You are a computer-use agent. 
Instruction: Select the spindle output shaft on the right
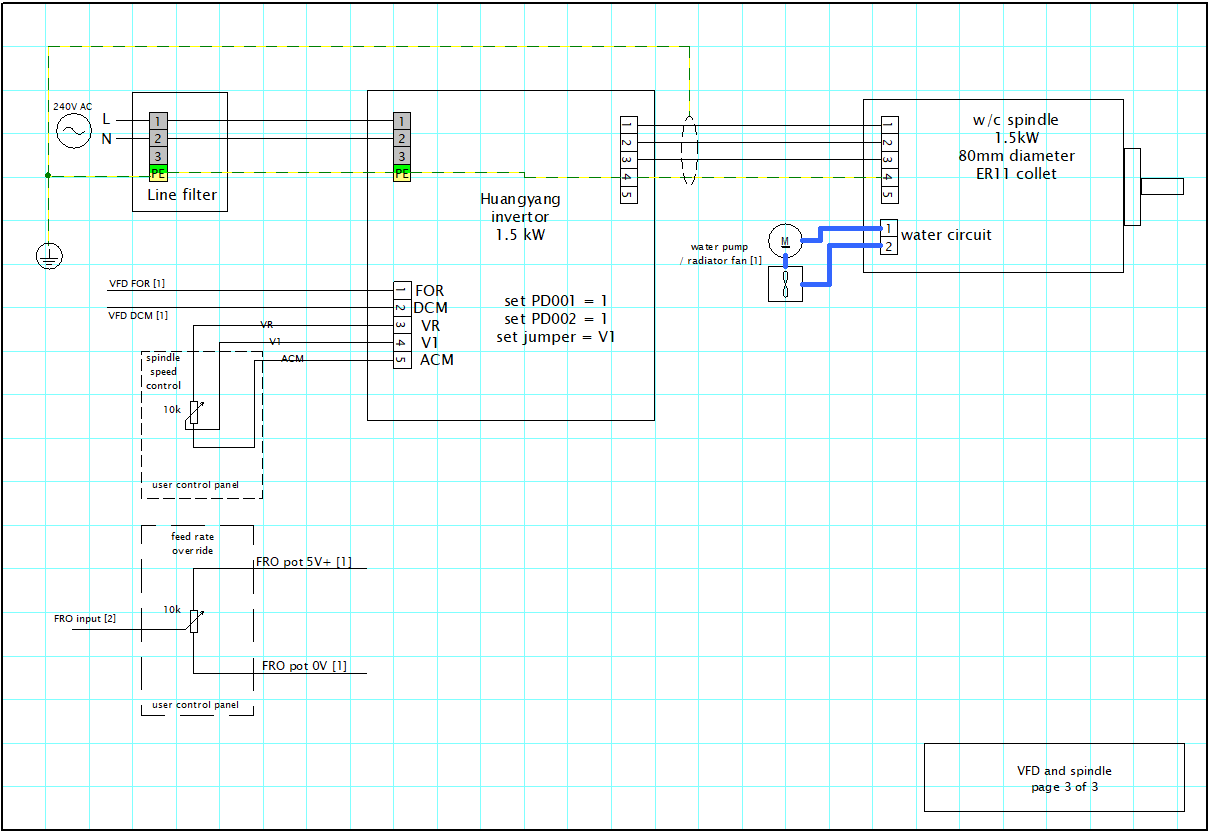[x=1161, y=186]
